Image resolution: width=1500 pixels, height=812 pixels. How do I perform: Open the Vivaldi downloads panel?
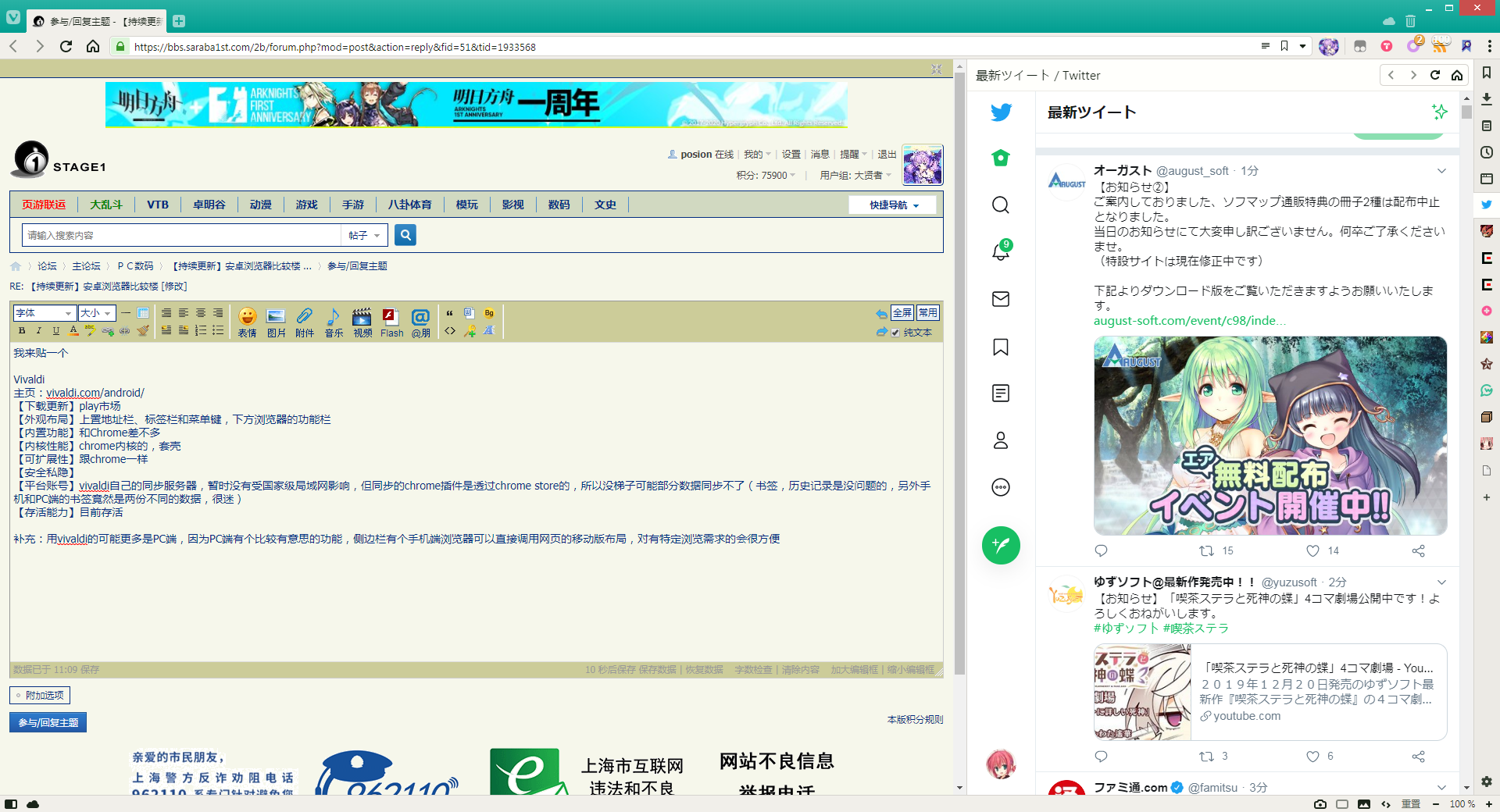coord(1487,99)
